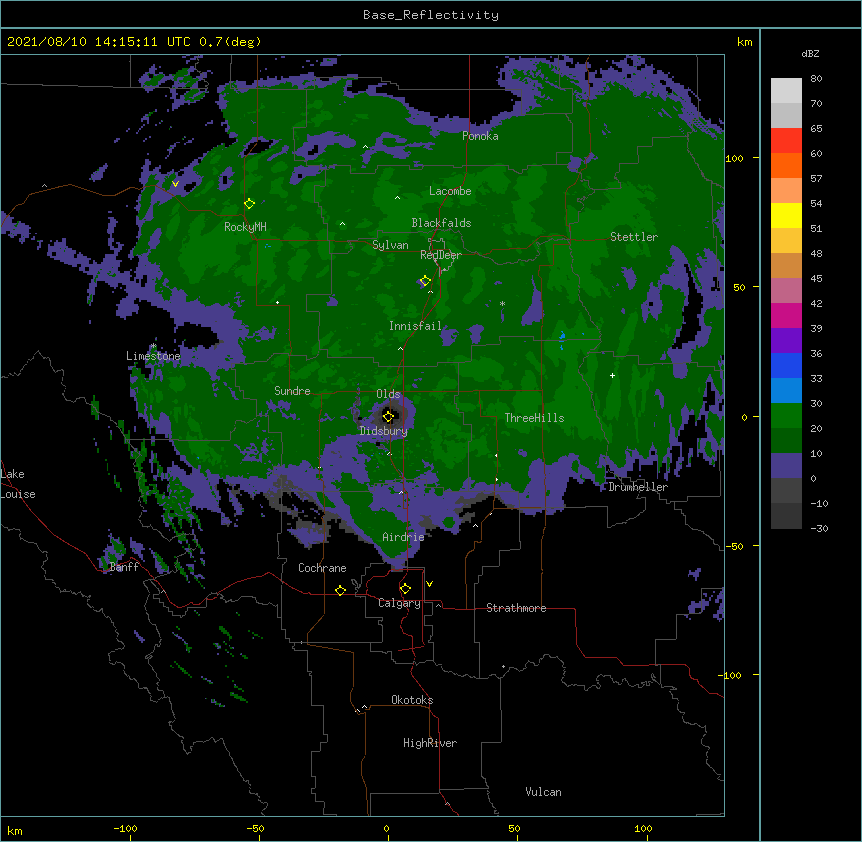Click the Calgary city label
The height and width of the screenshot is (842, 862).
click(x=399, y=603)
